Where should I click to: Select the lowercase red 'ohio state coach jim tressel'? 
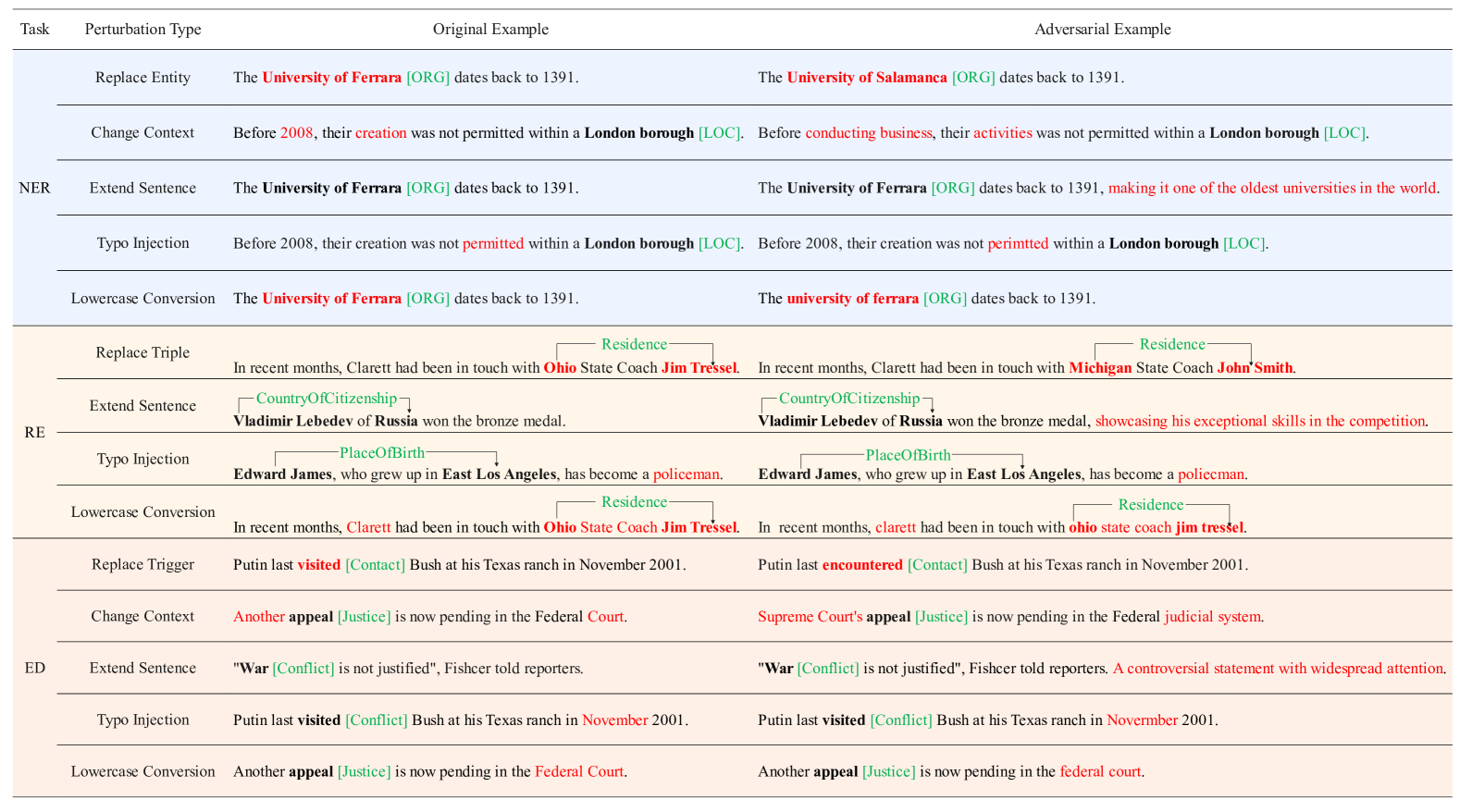click(1157, 528)
